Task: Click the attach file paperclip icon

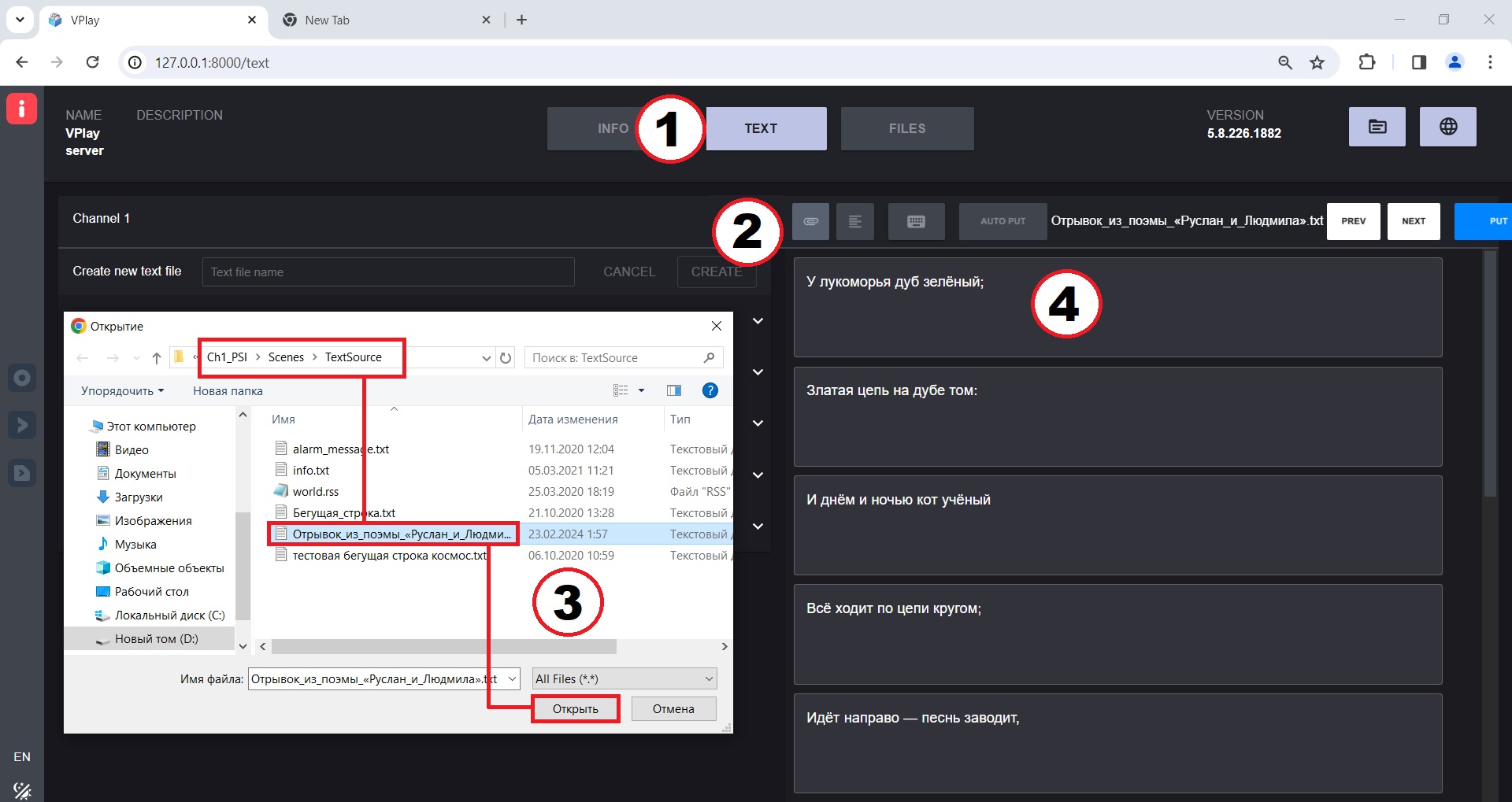Action: click(x=810, y=221)
